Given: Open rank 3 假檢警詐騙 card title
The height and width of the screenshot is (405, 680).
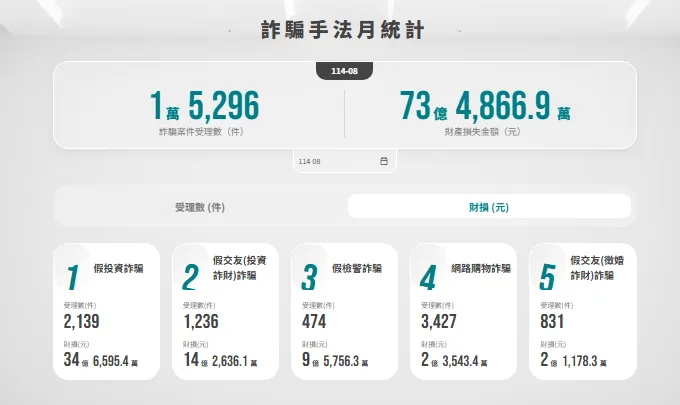Looking at the screenshot, I should click(x=357, y=268).
